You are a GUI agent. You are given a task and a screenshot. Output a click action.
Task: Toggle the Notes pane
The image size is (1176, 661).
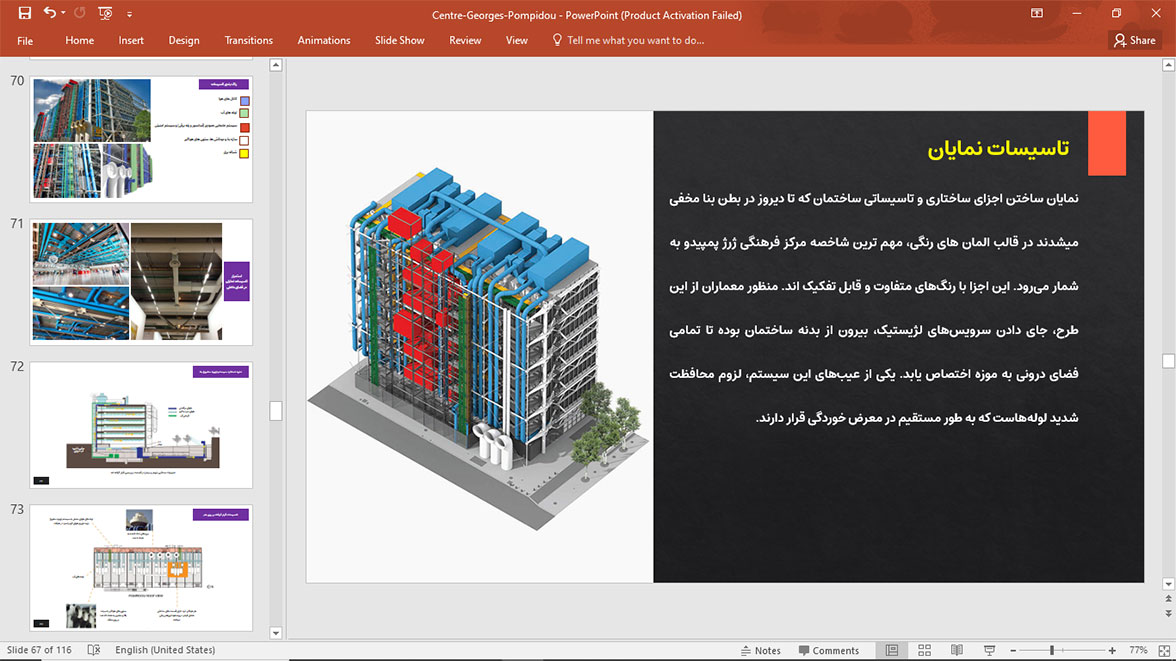(760, 650)
